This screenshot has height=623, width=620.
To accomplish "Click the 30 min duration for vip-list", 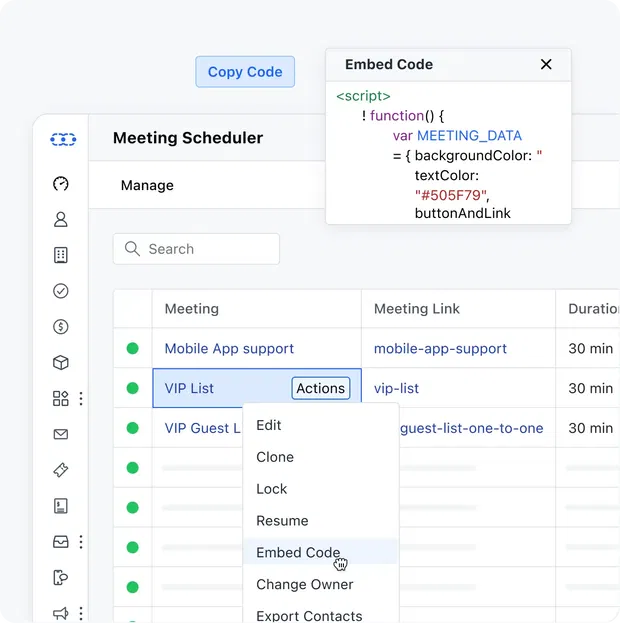I will point(591,388).
